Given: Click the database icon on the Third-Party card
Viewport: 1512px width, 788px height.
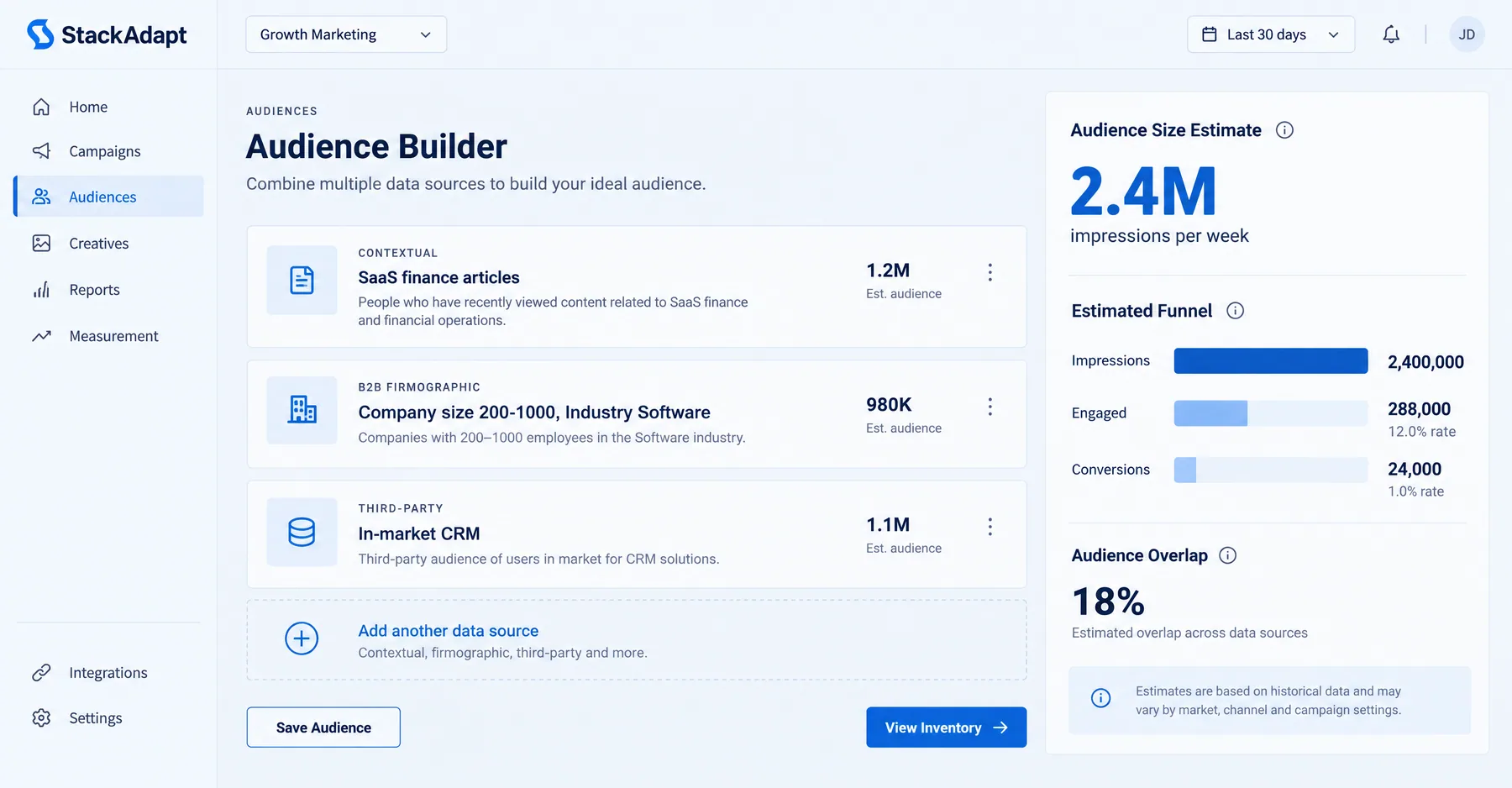Looking at the screenshot, I should 302,532.
